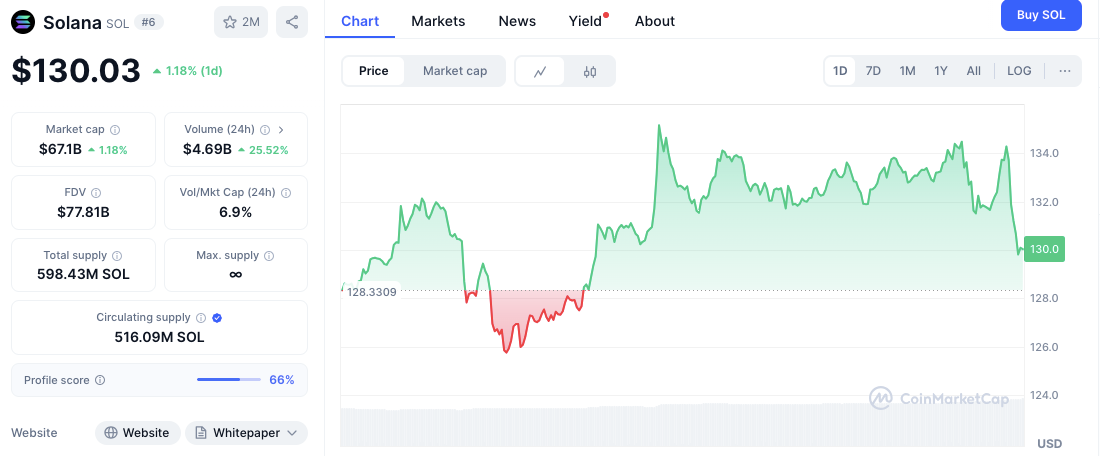Open the chart more options ellipsis
Image resolution: width=1100 pixels, height=456 pixels.
tap(1064, 71)
